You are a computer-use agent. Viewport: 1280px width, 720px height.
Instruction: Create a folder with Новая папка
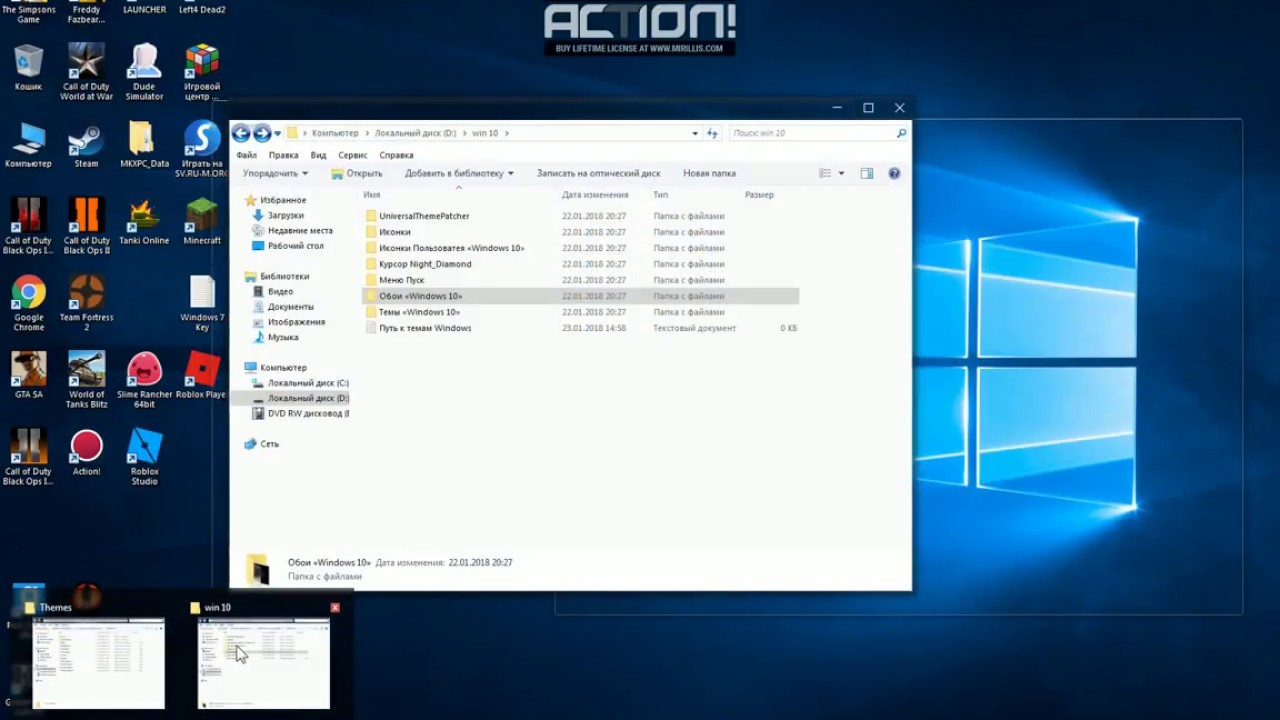[709, 173]
